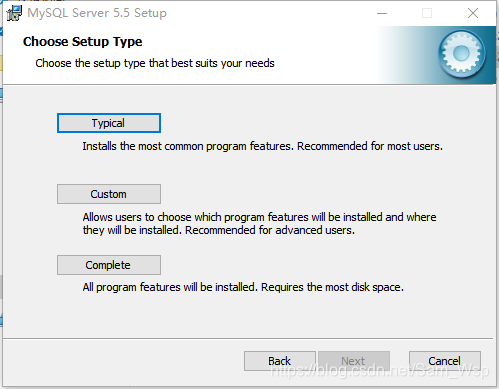The width and height of the screenshot is (499, 389).
Task: Click the greyed-out Next button
Action: click(354, 361)
